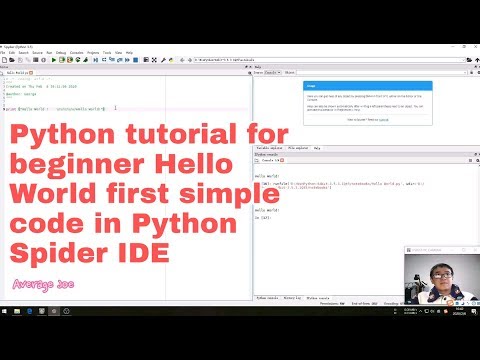Stop debugging blue square icon
Screen dimensions: 480x360
(135, 60)
